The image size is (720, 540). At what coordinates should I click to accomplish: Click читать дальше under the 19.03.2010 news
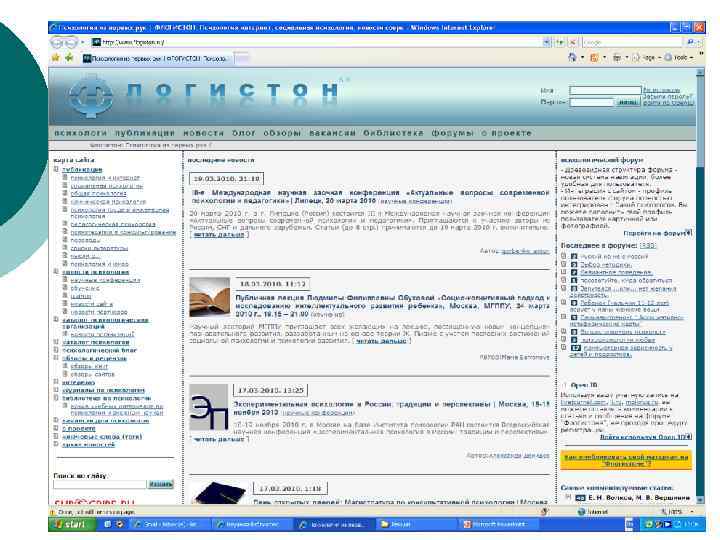(219, 235)
